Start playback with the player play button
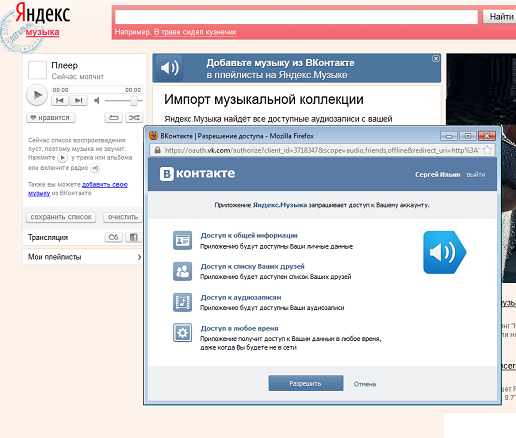This screenshot has height=438, width=516. pos(37,95)
